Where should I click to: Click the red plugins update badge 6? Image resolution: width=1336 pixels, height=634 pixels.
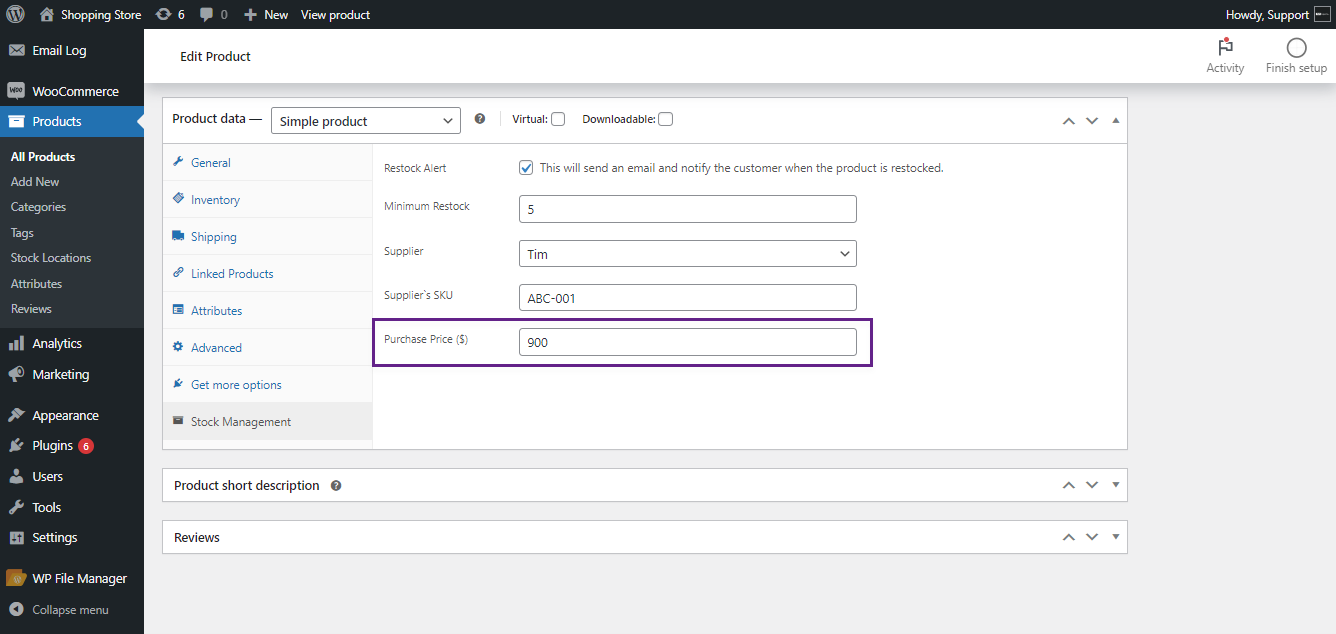coord(86,446)
